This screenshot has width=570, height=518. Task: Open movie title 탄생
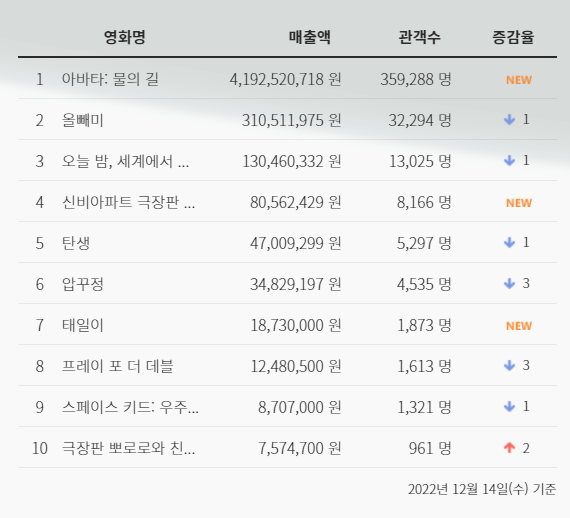click(x=76, y=243)
